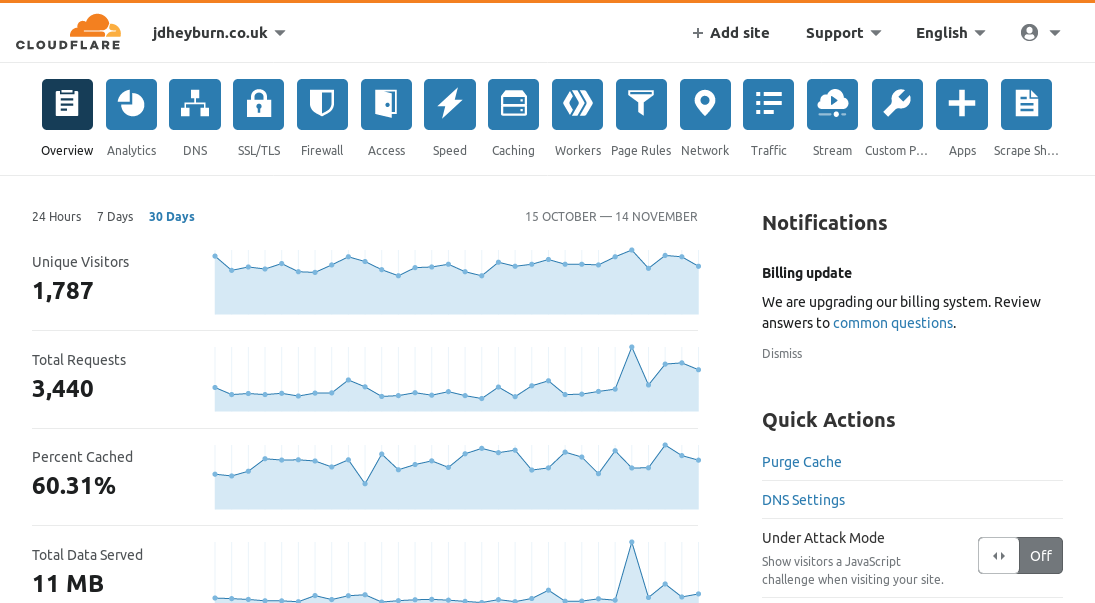This screenshot has height=603, width=1095.
Task: Click the 15 October — 14 November date range
Action: pos(611,217)
